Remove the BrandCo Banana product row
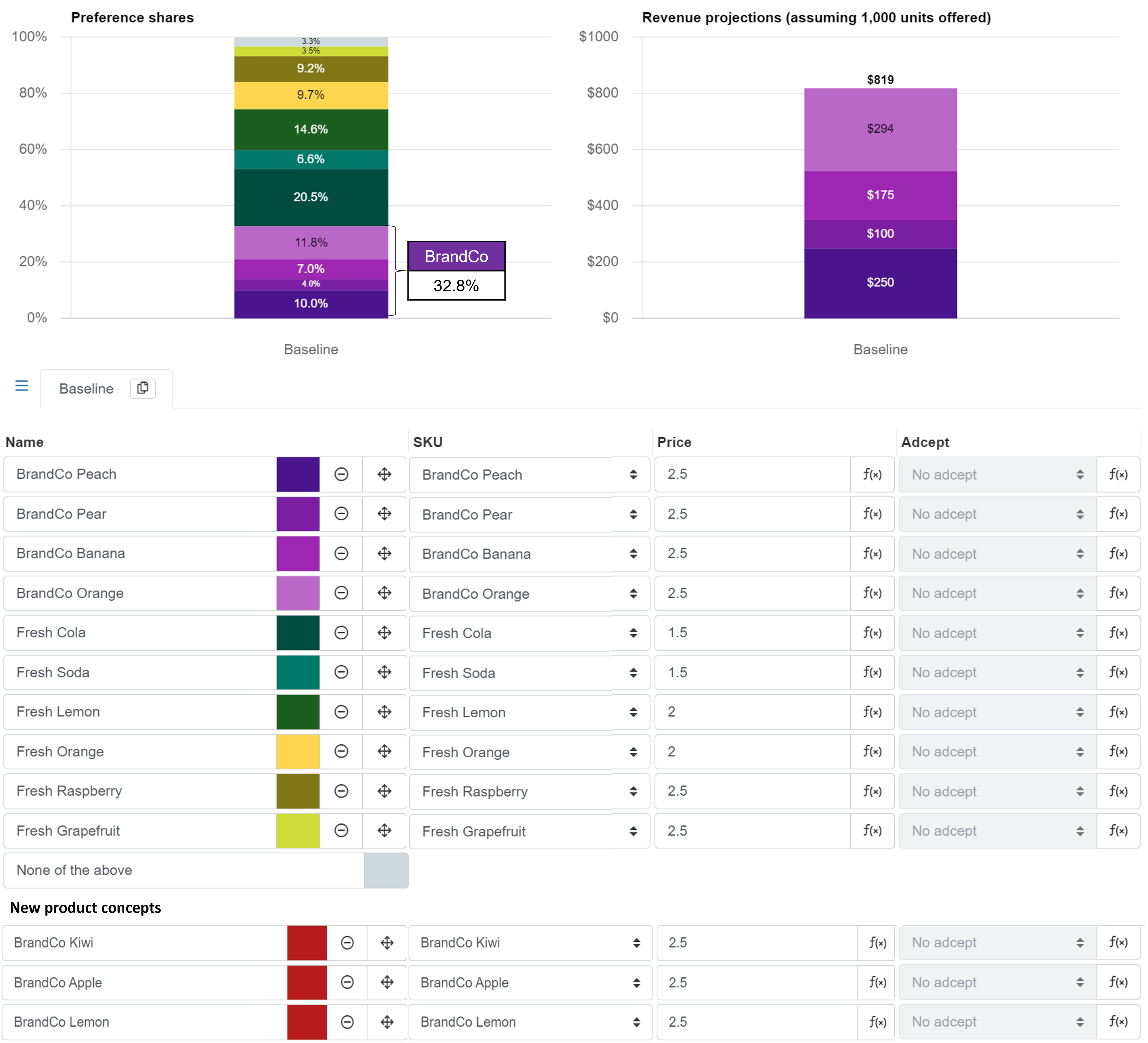1148x1043 pixels. pos(341,554)
